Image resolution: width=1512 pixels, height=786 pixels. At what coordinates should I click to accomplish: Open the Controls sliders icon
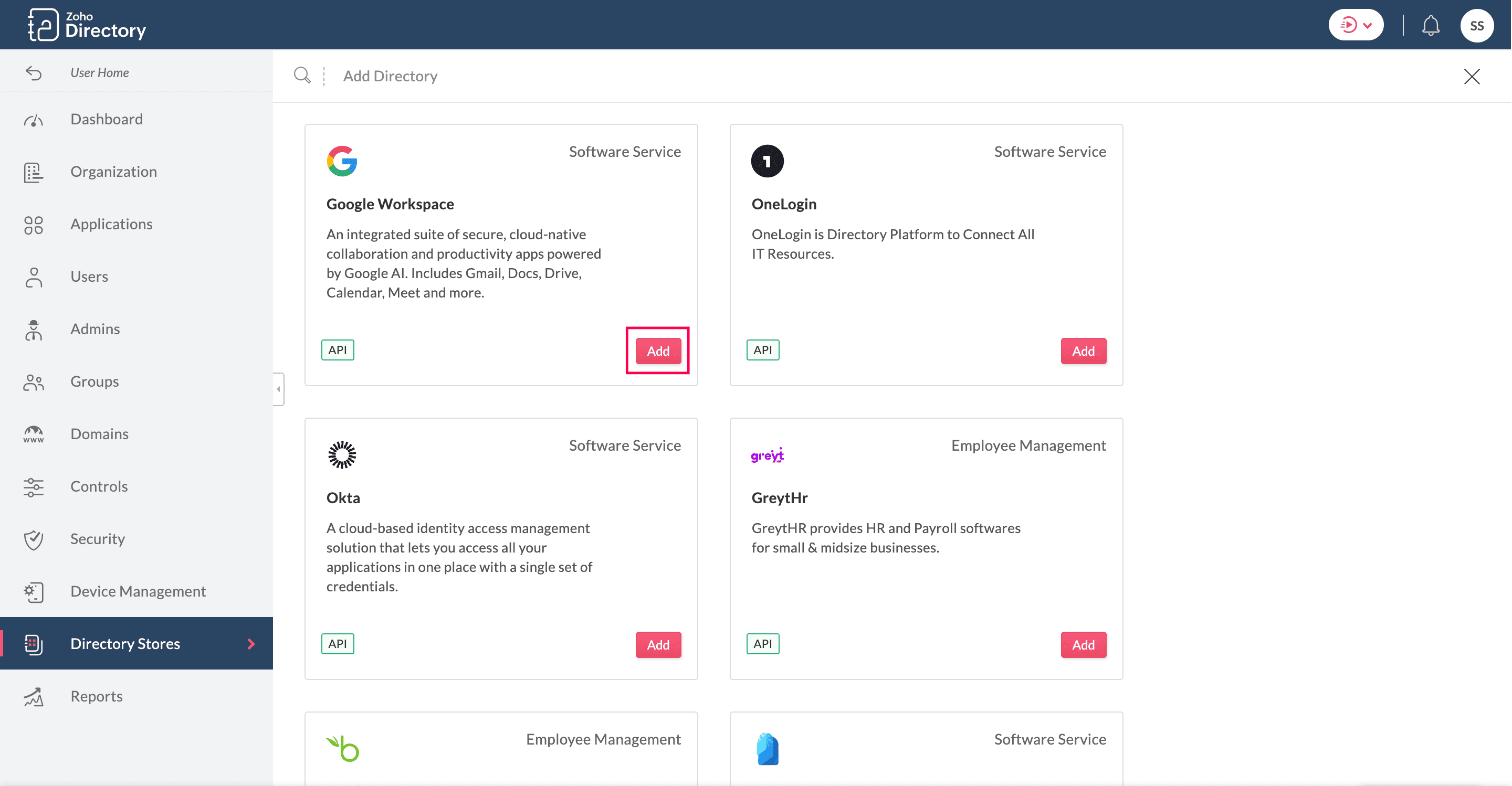click(34, 487)
